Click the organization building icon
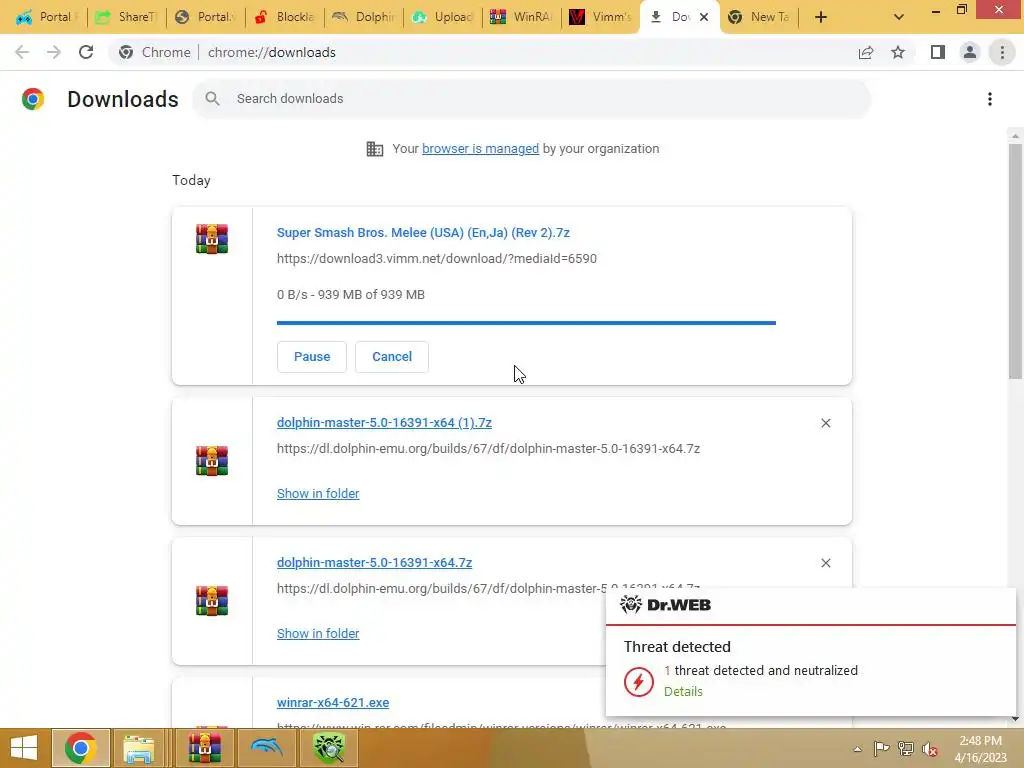This screenshot has width=1024, height=768. [375, 149]
